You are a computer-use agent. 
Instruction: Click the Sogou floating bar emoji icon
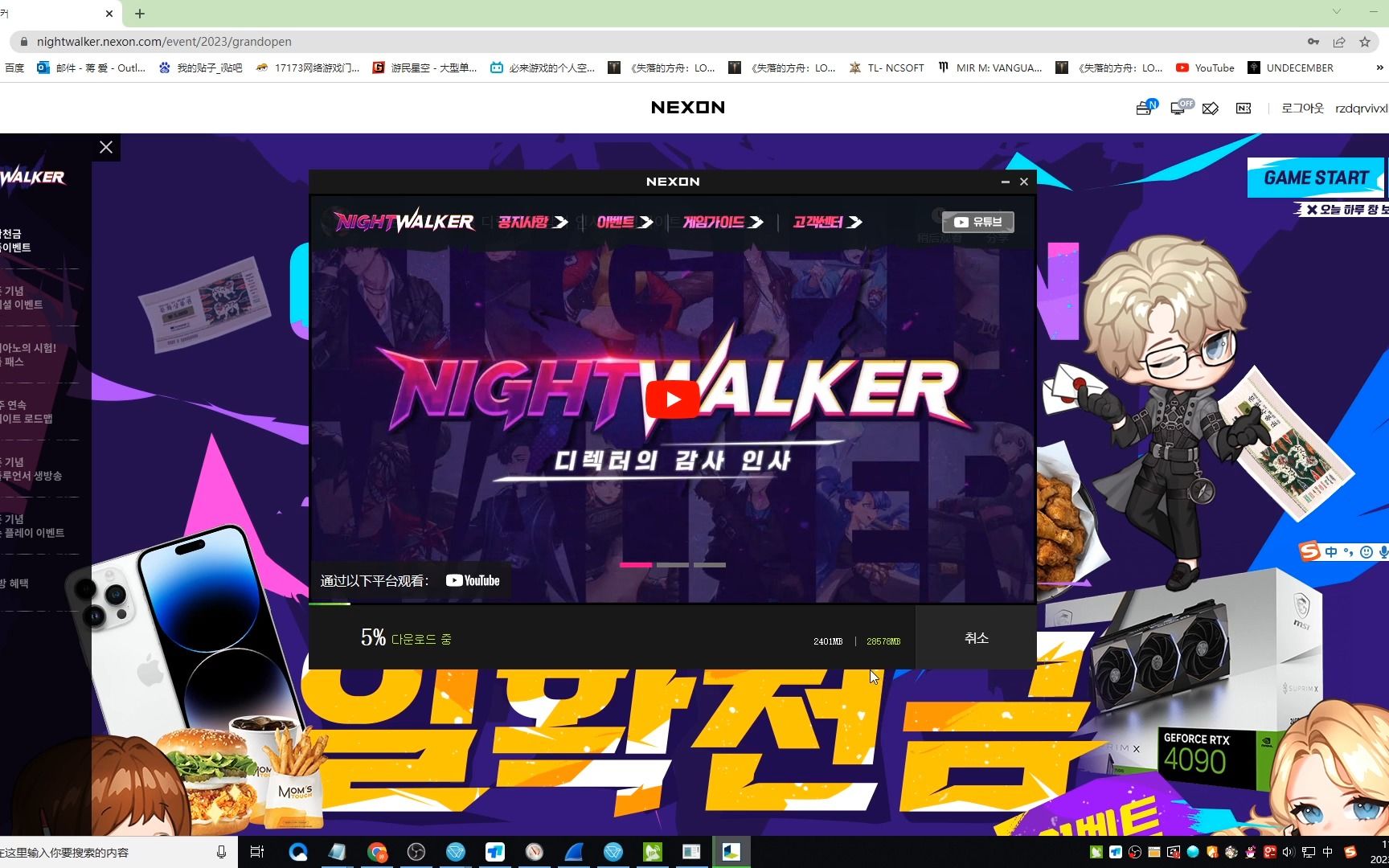tap(1366, 552)
